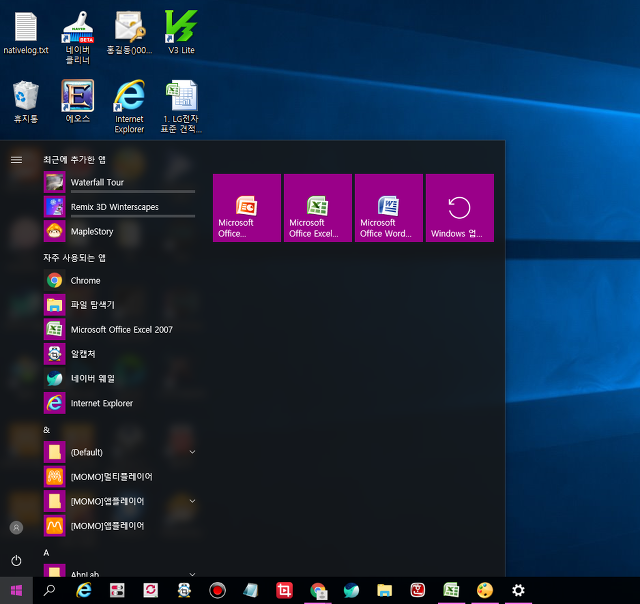This screenshot has width=640, height=604.
Task: Open the Paint palette app on taskbar
Action: [485, 590]
